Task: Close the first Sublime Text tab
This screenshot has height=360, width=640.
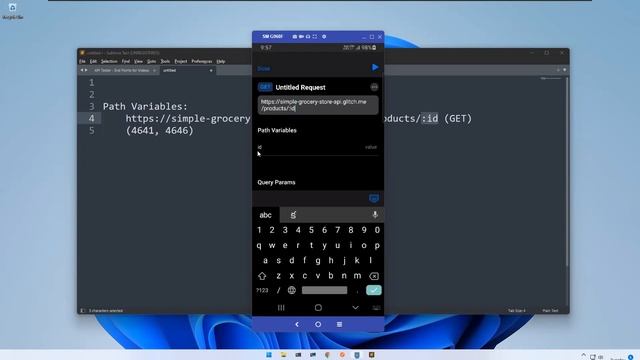Action: point(154,71)
